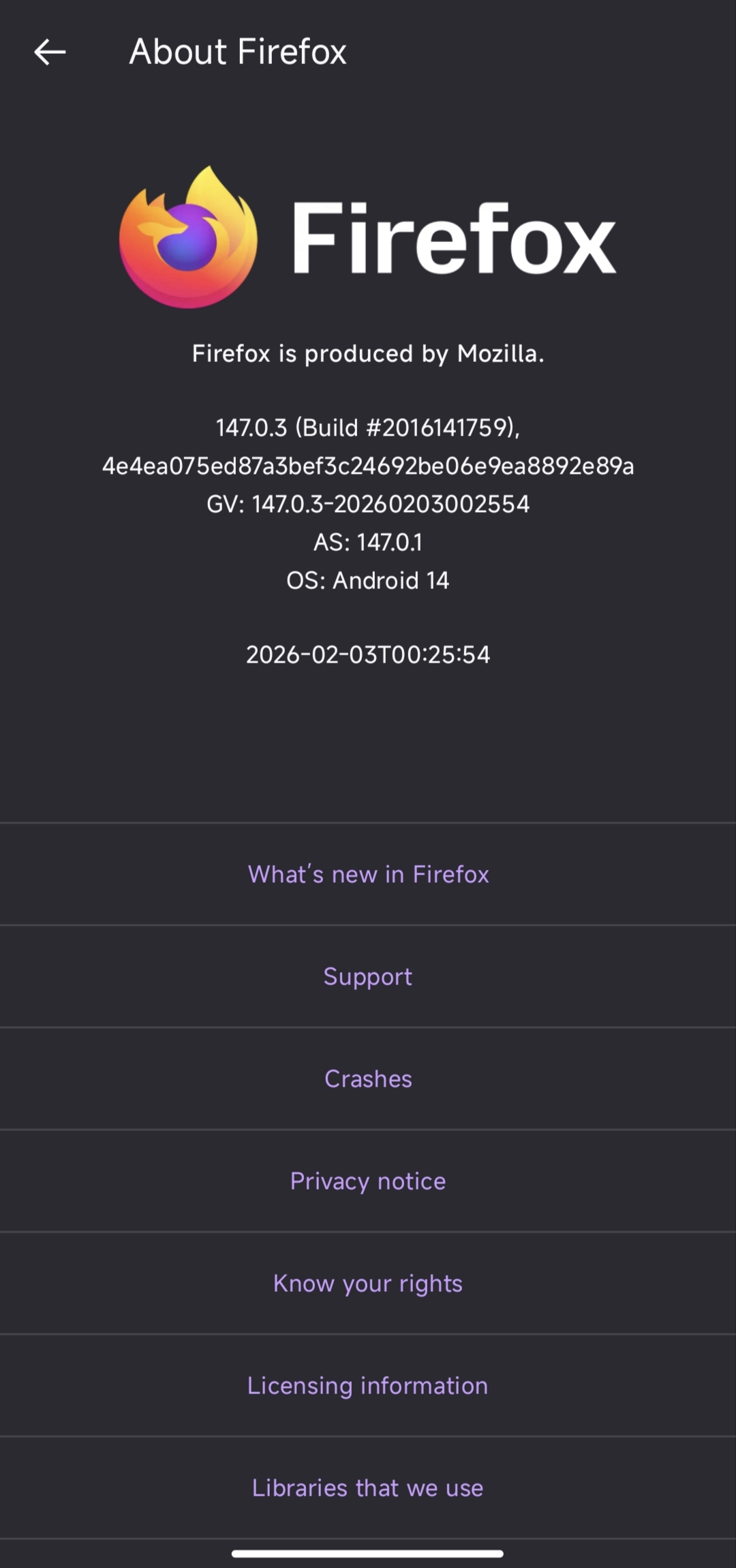This screenshot has height=1568, width=736.
Task: Tap the GV GeckoView version line
Action: tap(368, 504)
